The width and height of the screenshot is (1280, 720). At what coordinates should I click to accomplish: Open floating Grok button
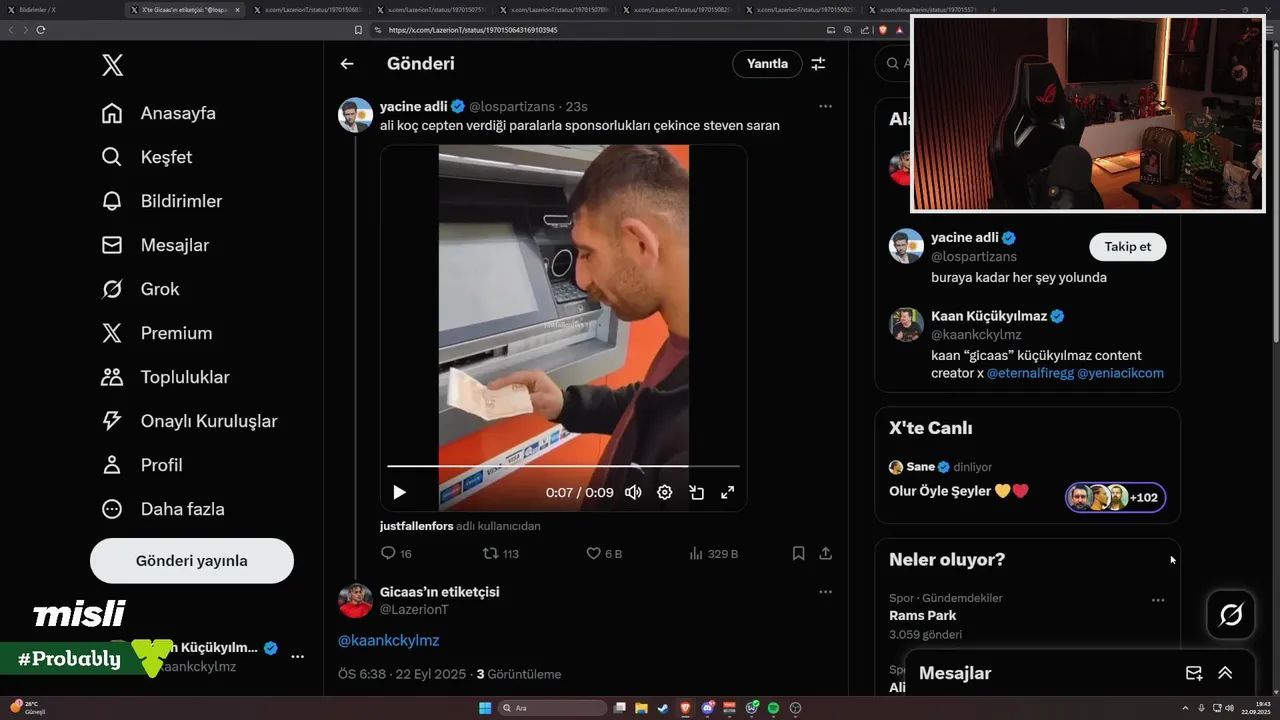[x=1231, y=615]
